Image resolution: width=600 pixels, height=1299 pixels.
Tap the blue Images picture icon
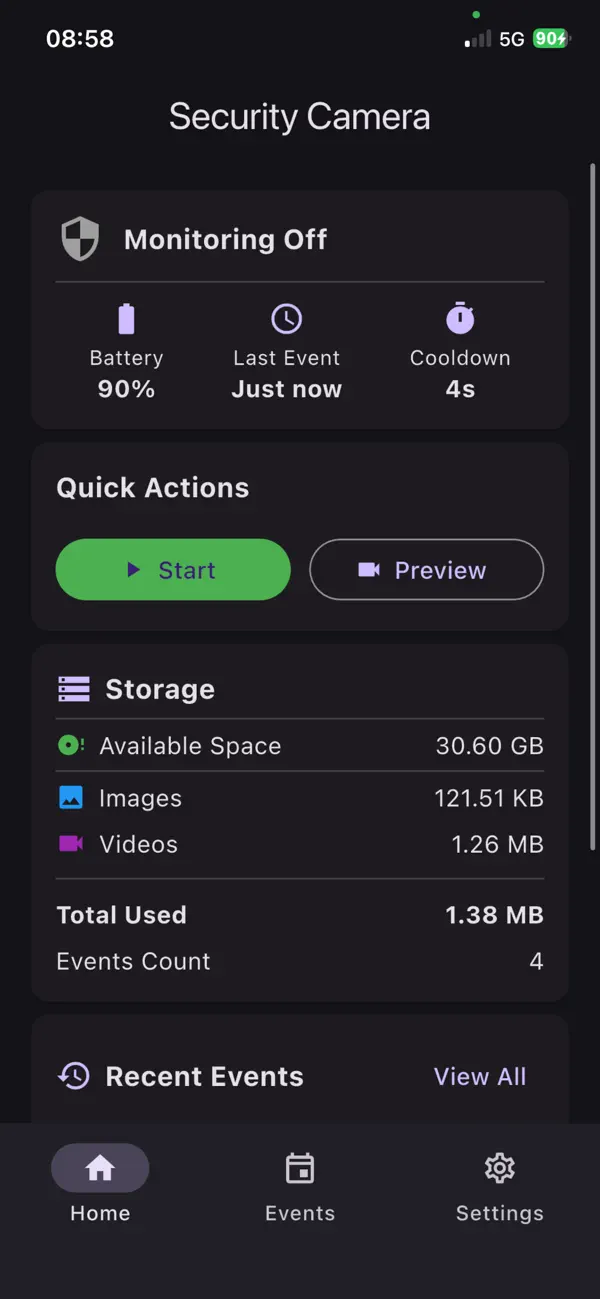click(x=70, y=798)
